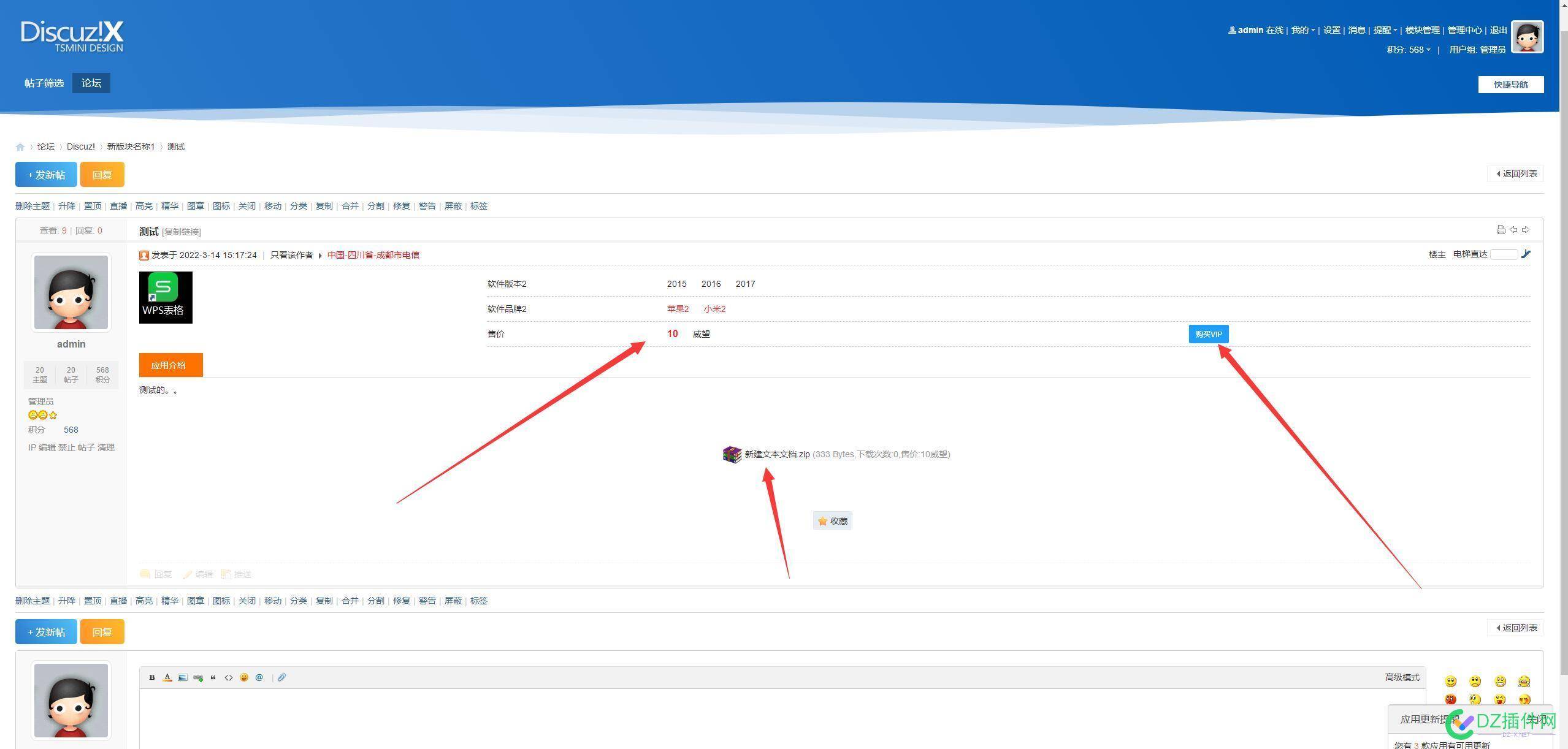Click the 发新帖 button above the post

(46, 175)
